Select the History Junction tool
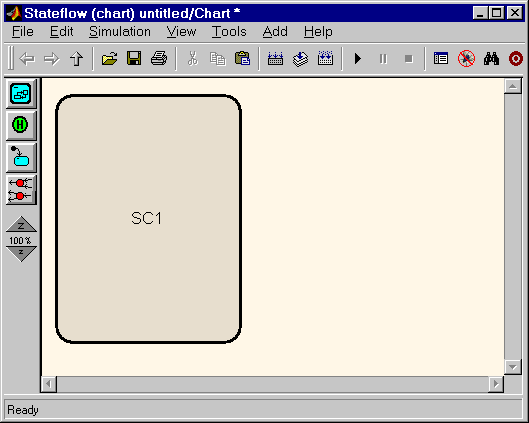This screenshot has width=529, height=423. pyautogui.click(x=21, y=125)
